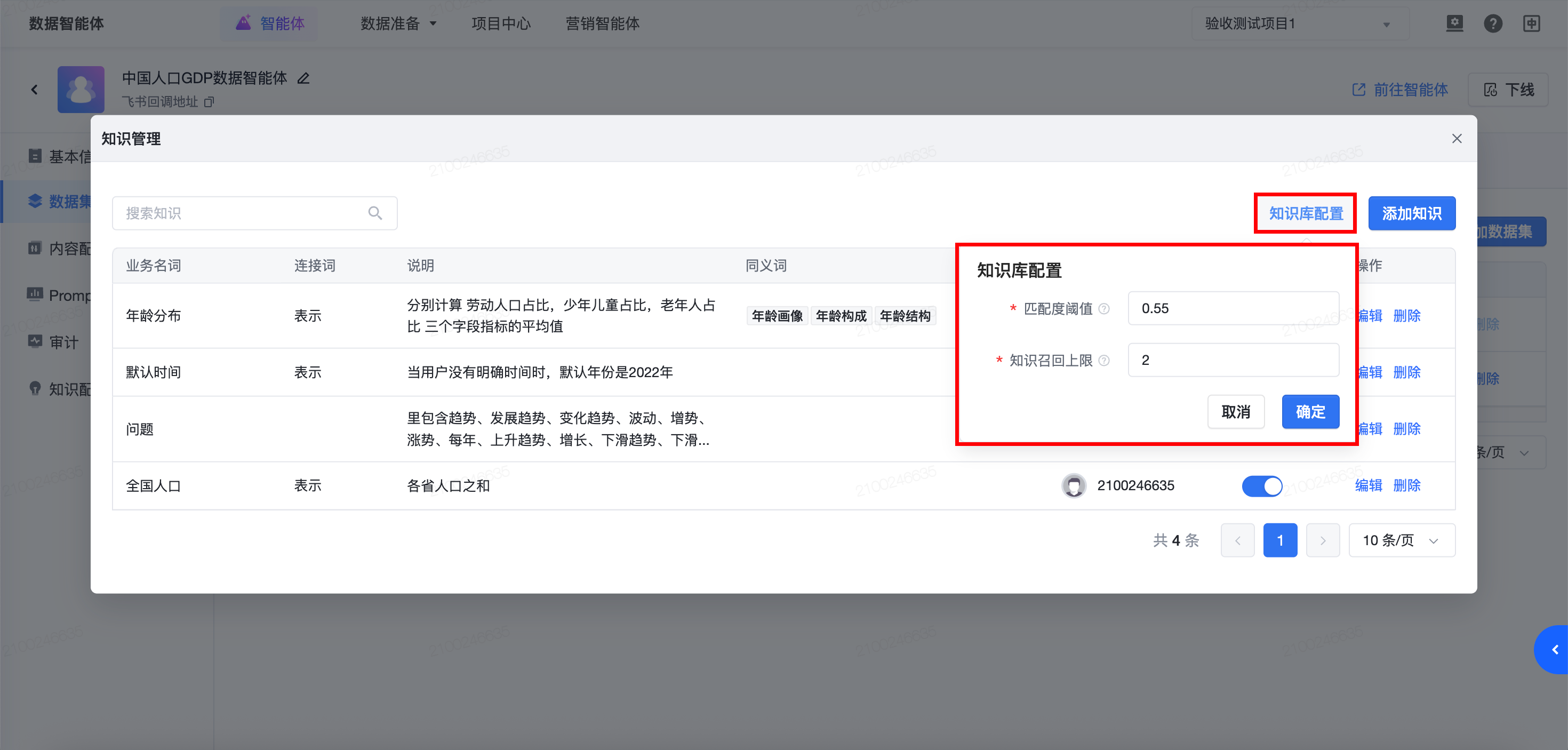Expand the 数据准备 menu
The height and width of the screenshot is (750, 1568).
point(399,24)
